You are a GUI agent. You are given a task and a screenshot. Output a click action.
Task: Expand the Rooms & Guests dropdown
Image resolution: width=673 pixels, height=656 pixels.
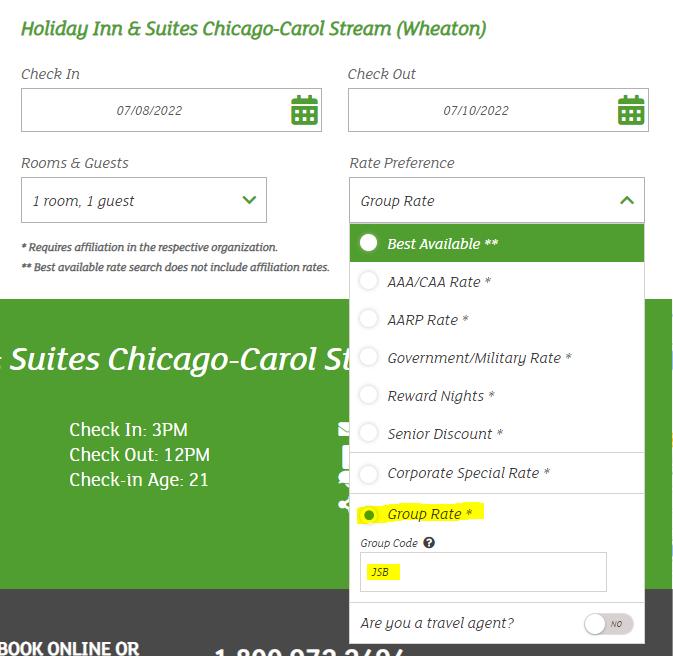[x=144, y=200]
